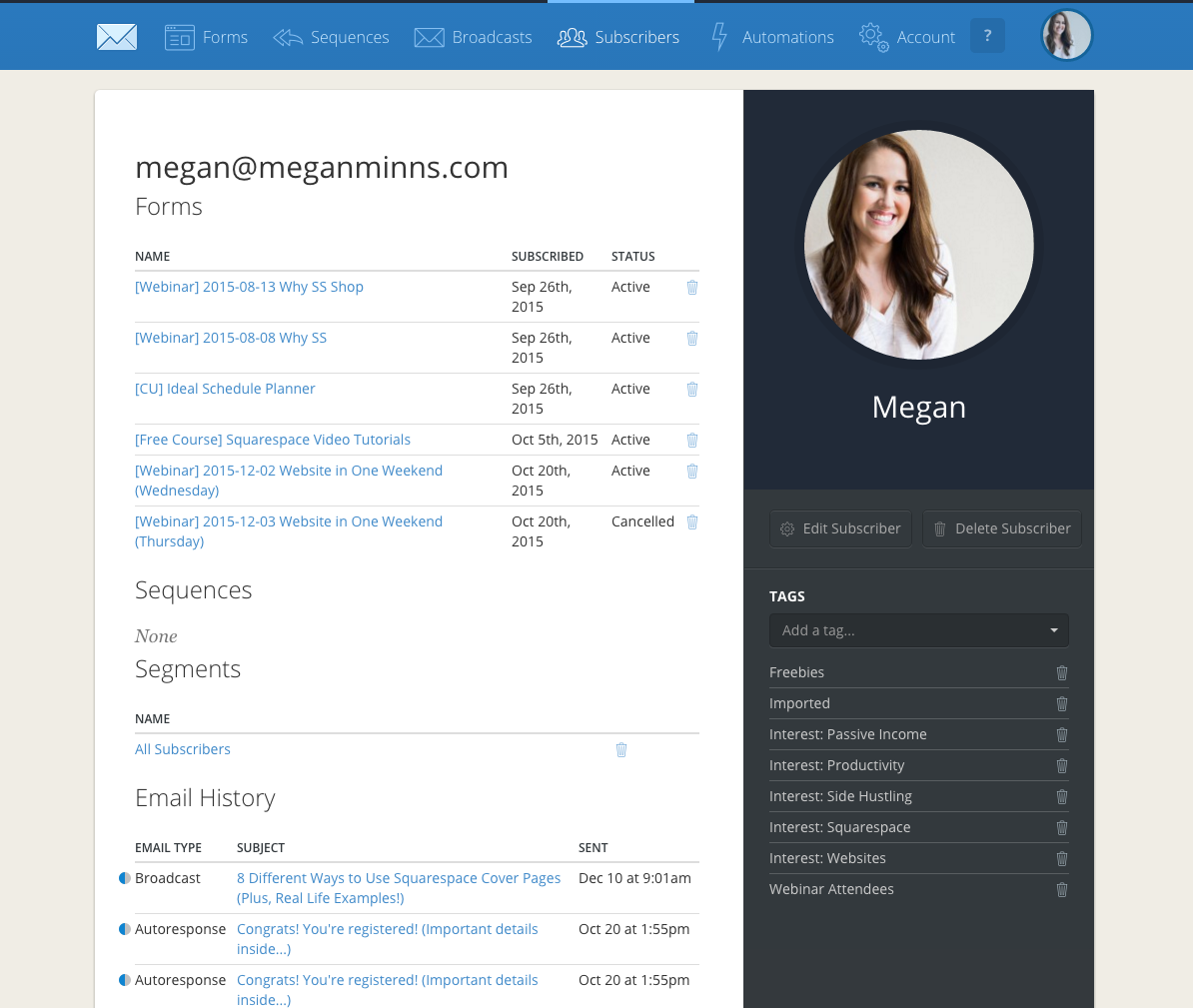Click Megan's large profile photo

pyautogui.click(x=919, y=244)
